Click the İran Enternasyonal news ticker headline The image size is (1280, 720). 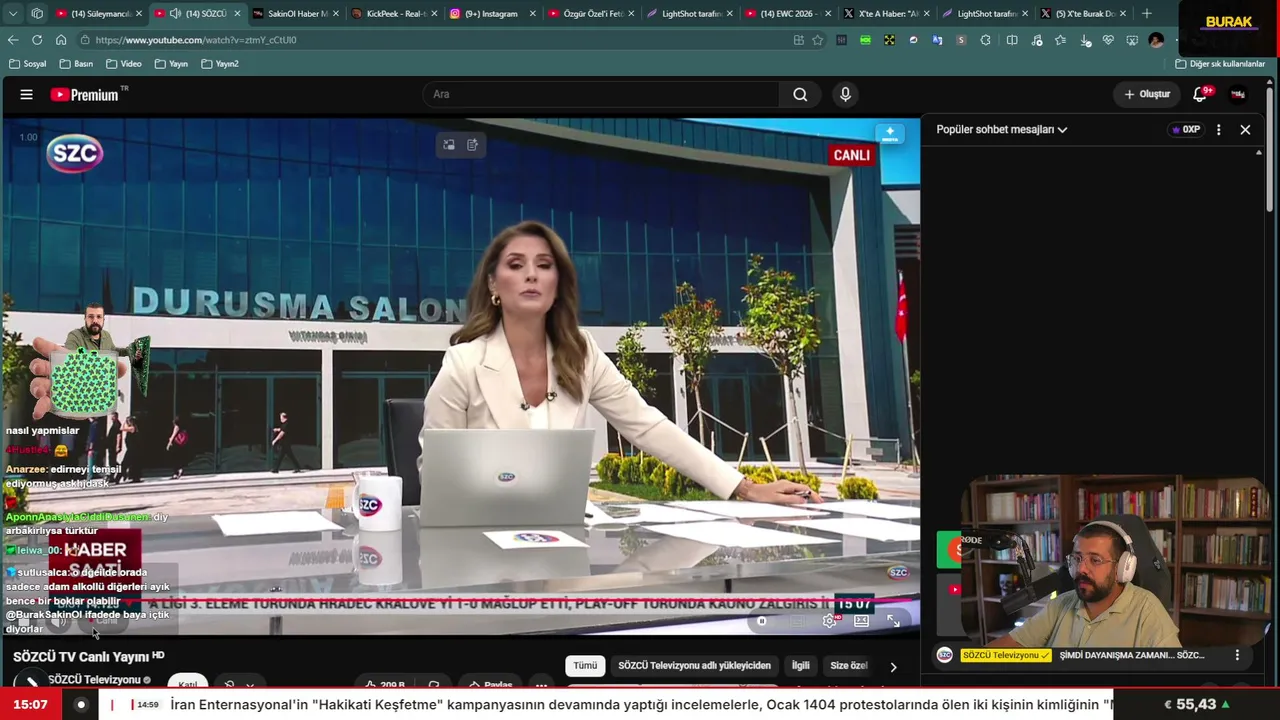click(640, 705)
